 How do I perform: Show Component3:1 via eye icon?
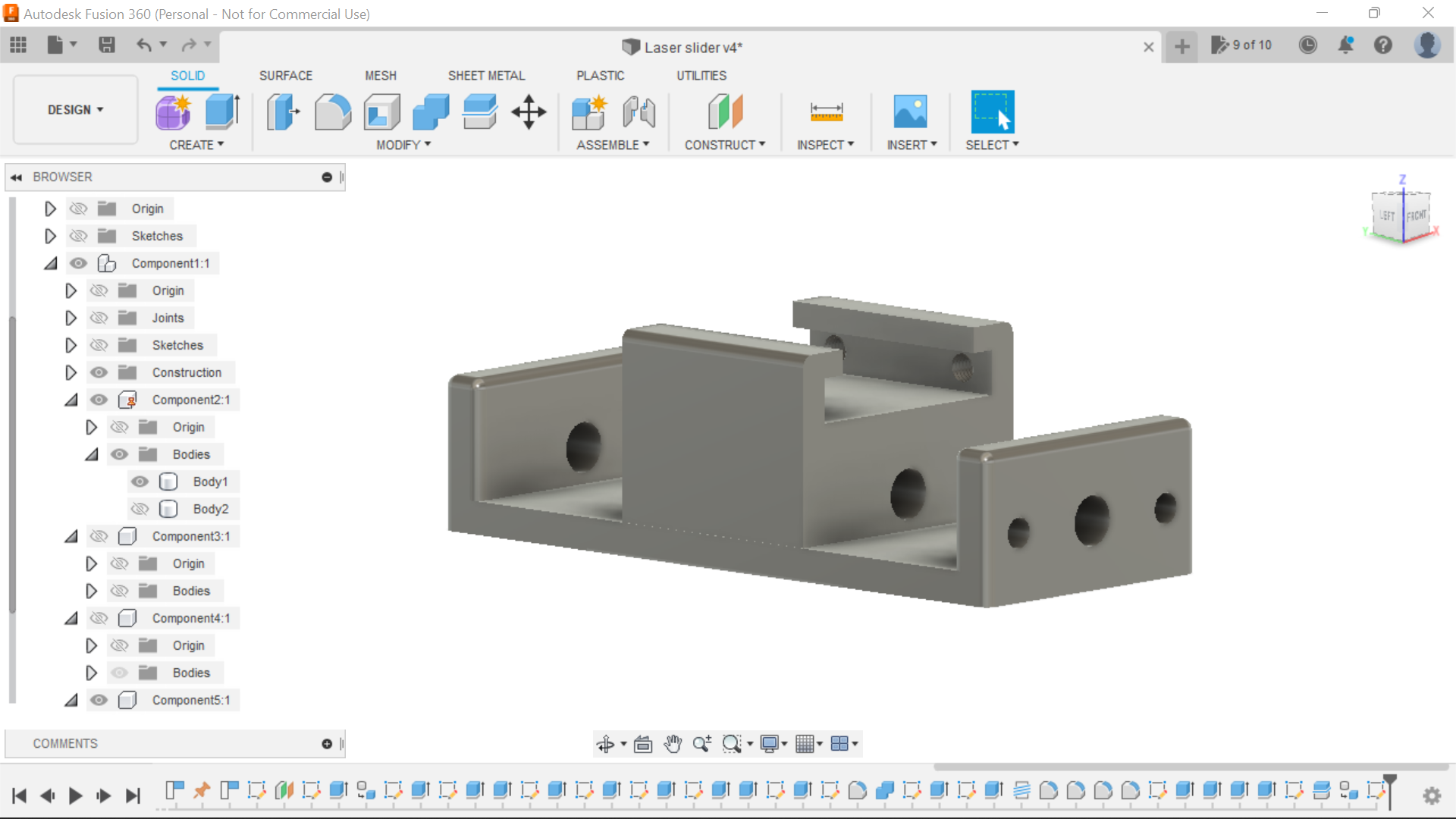[99, 536]
